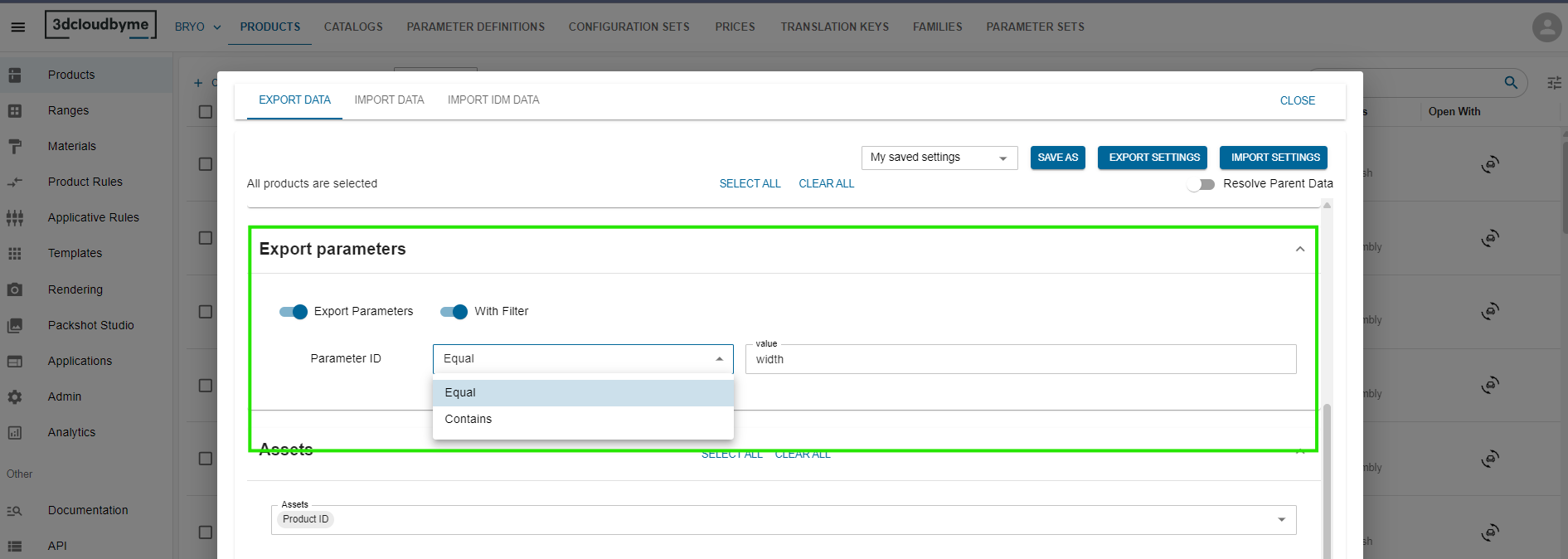Open the My saved settings dropdown
The image size is (1568, 559).
[x=939, y=158]
